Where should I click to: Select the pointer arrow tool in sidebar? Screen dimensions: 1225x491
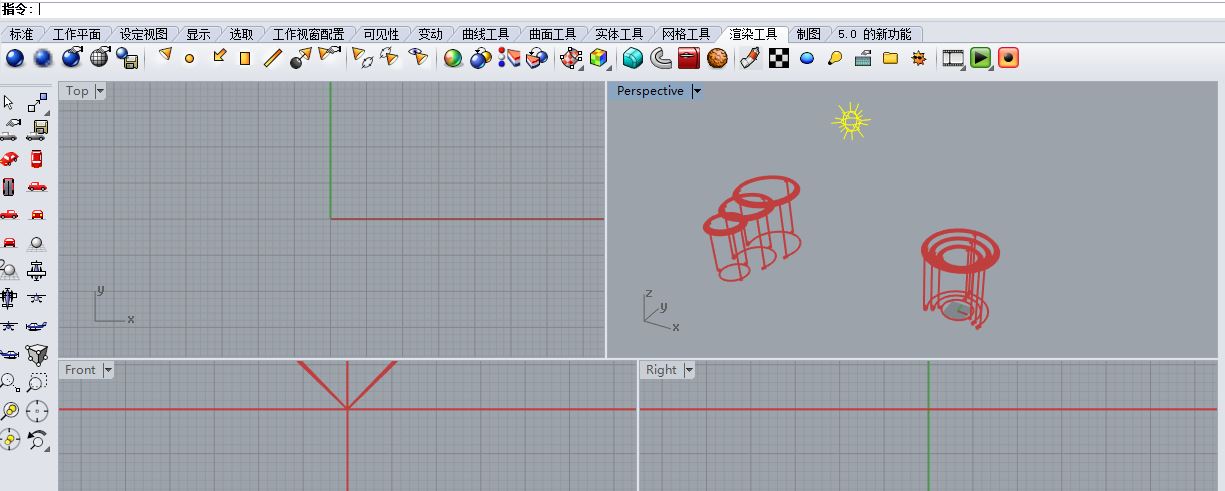click(9, 102)
